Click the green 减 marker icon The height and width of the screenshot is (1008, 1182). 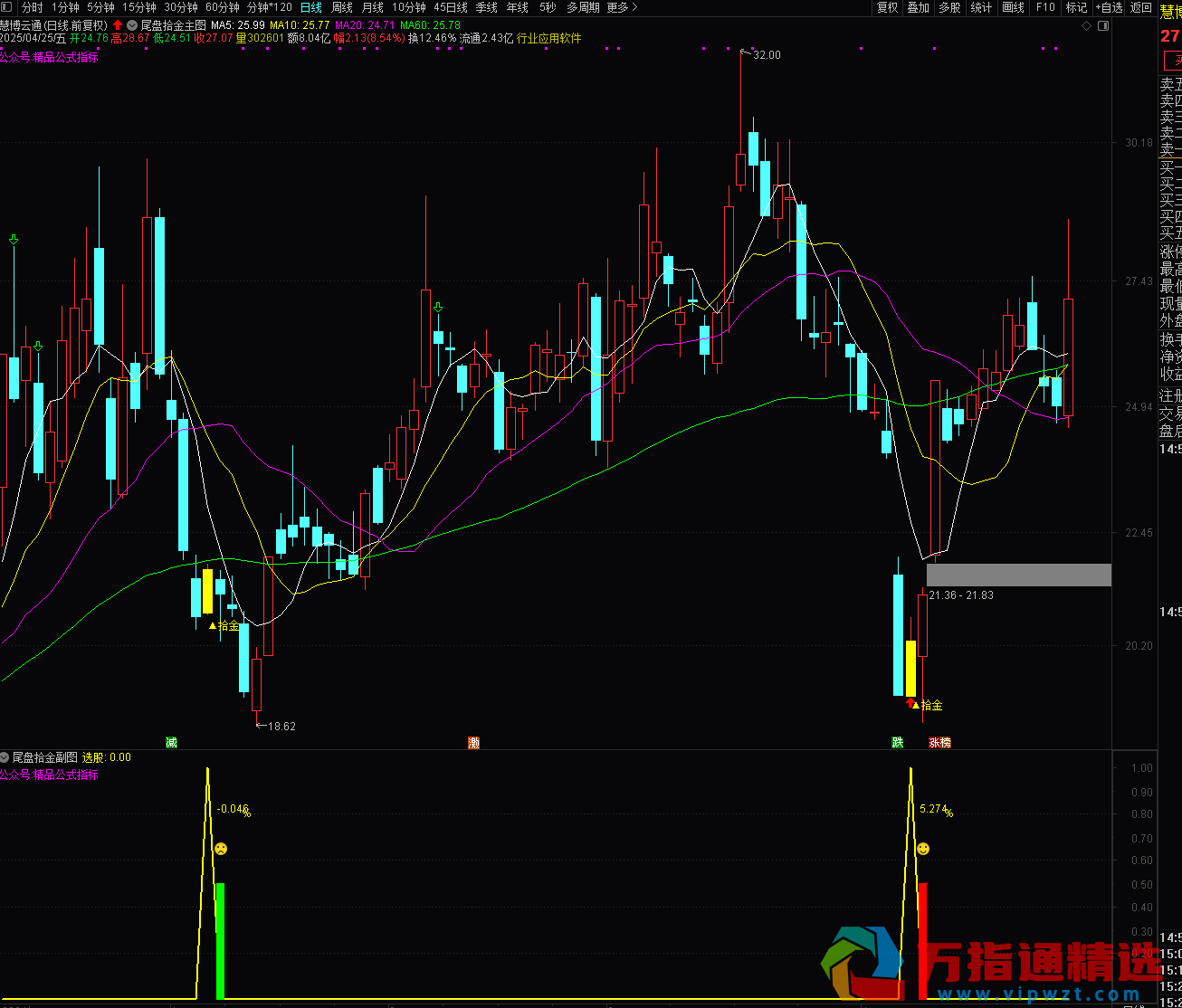[x=171, y=743]
